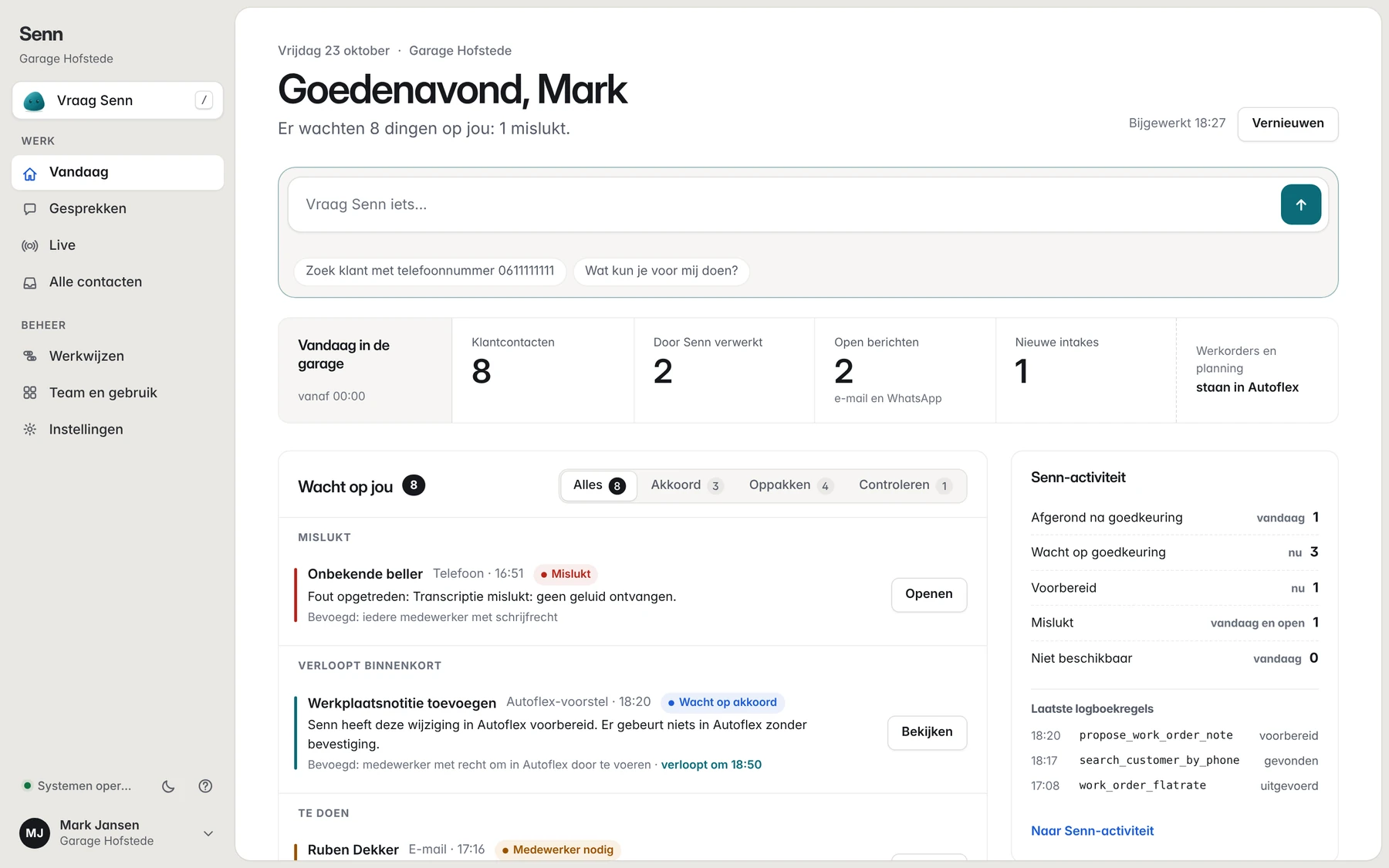Open Gesprekken via its chat bubble icon

[30, 209]
